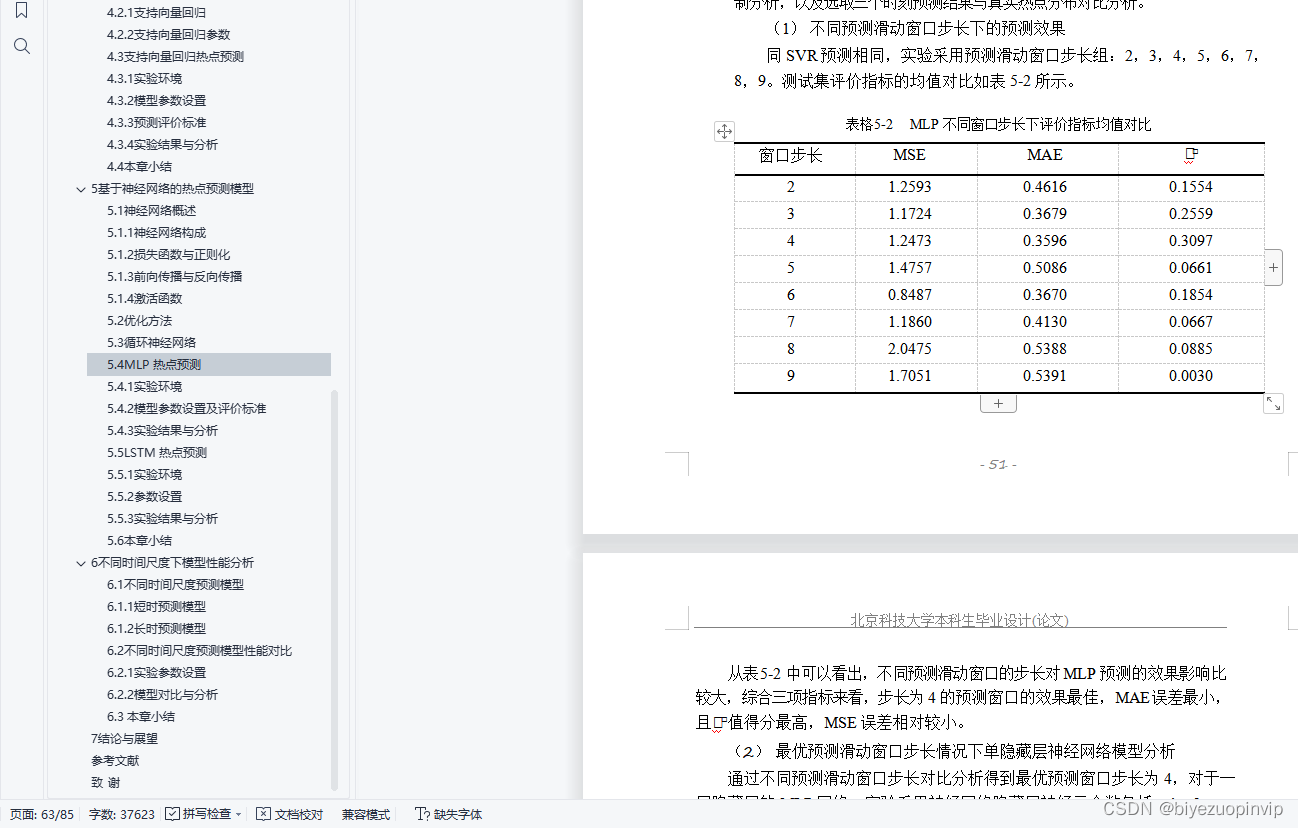Screen dimensions: 1298x828
Task: Collapse the 5基于神经网络的热点预测模型 outline section
Action: tap(81, 189)
